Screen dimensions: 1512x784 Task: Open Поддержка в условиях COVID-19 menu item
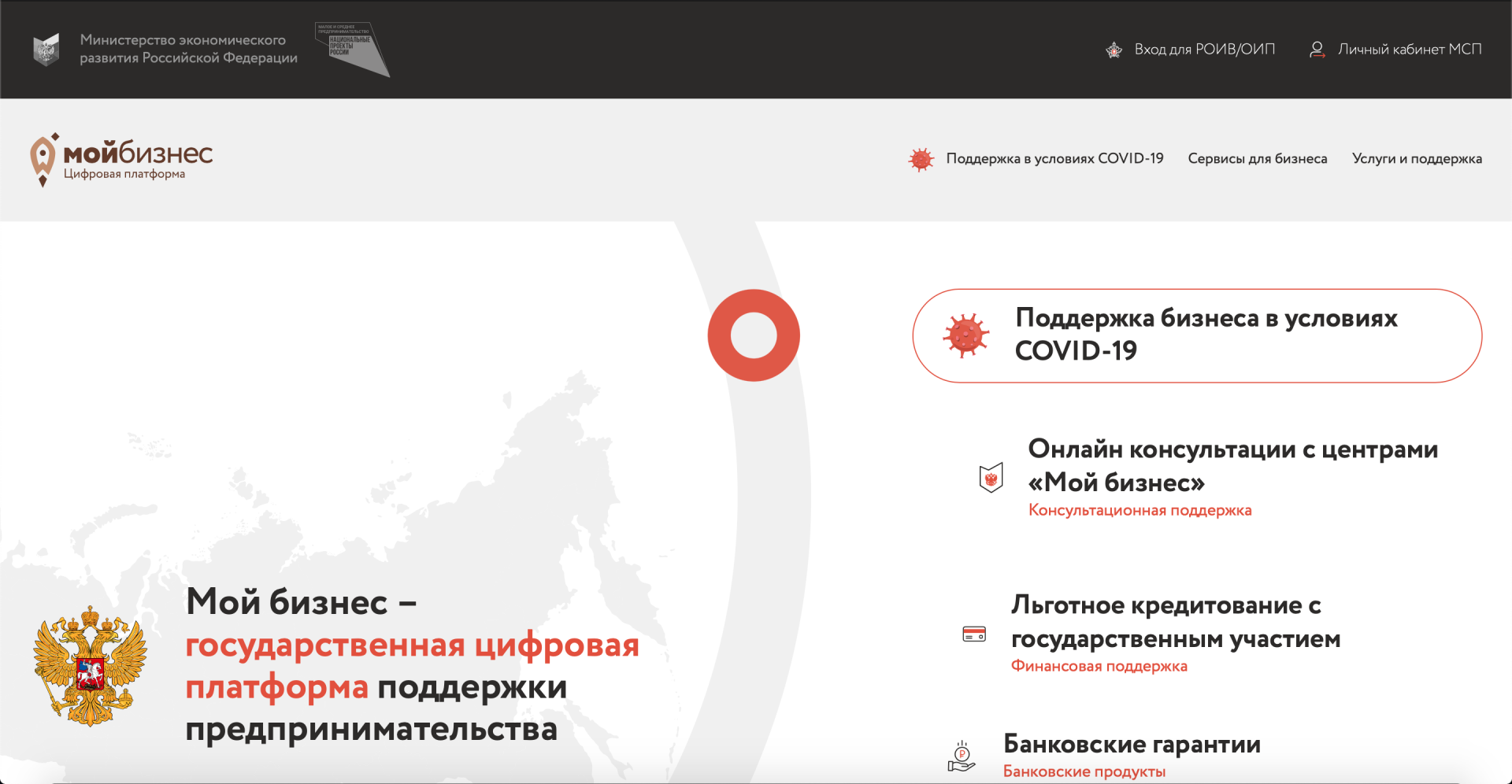[x=1054, y=159]
